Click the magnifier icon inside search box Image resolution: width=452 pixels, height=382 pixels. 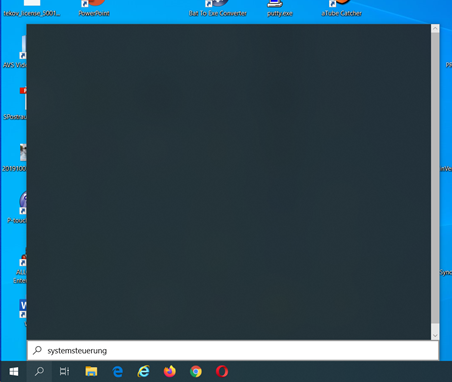[x=37, y=350]
